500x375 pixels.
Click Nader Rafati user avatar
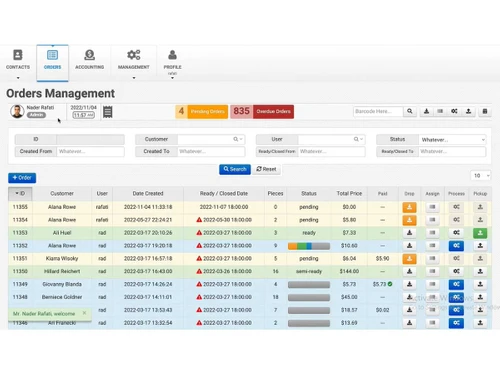coord(17,111)
